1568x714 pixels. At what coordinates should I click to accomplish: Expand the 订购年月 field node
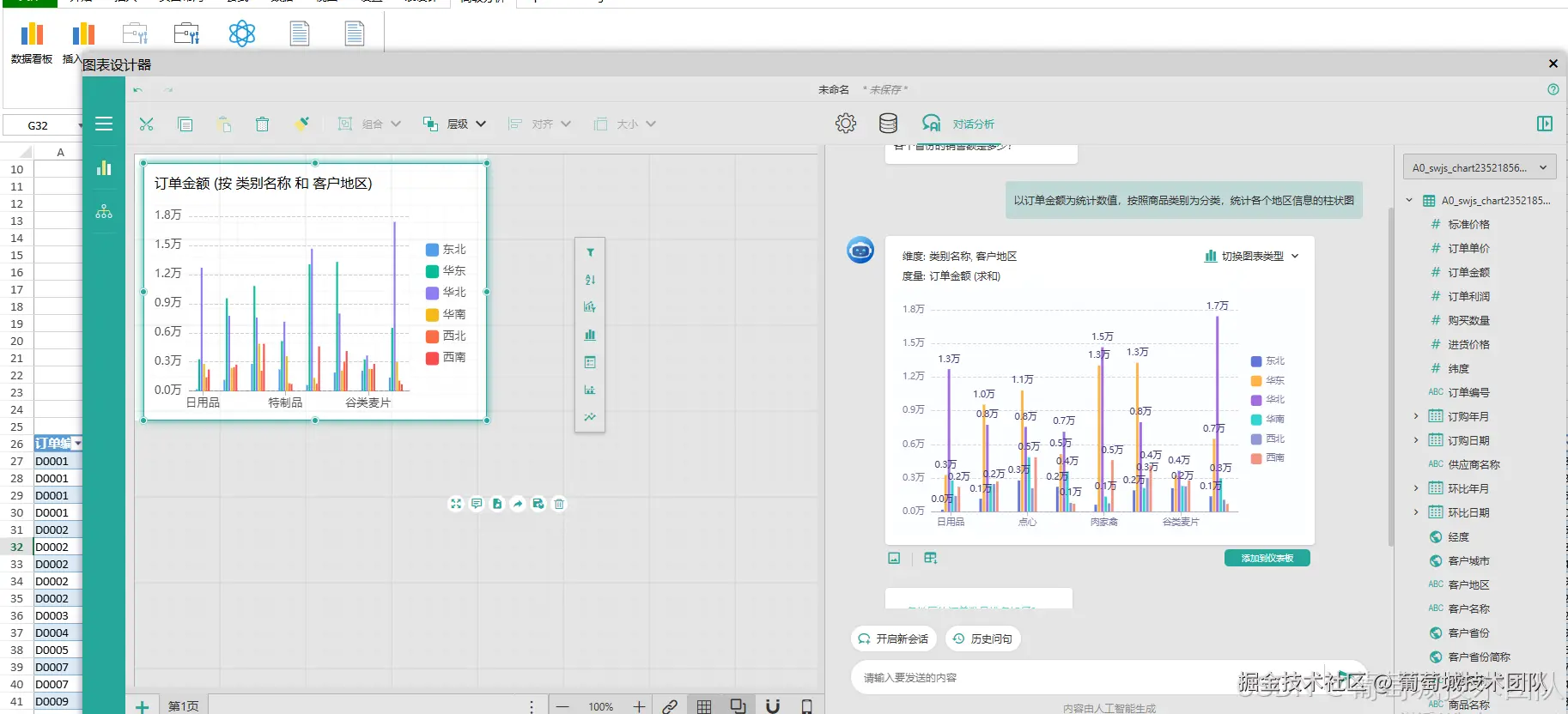click(1416, 416)
